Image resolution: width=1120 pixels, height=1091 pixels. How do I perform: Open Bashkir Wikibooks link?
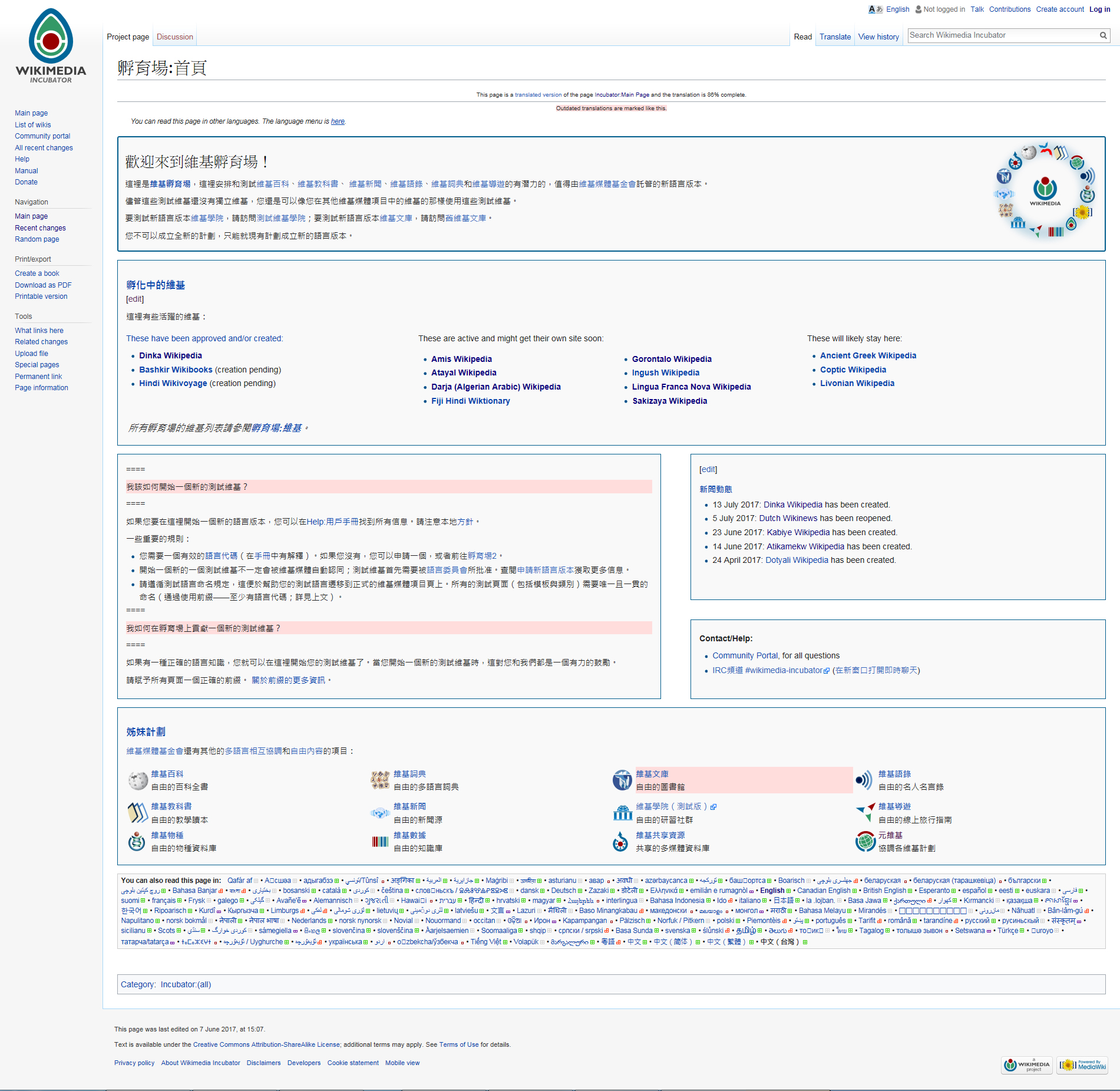coord(176,370)
